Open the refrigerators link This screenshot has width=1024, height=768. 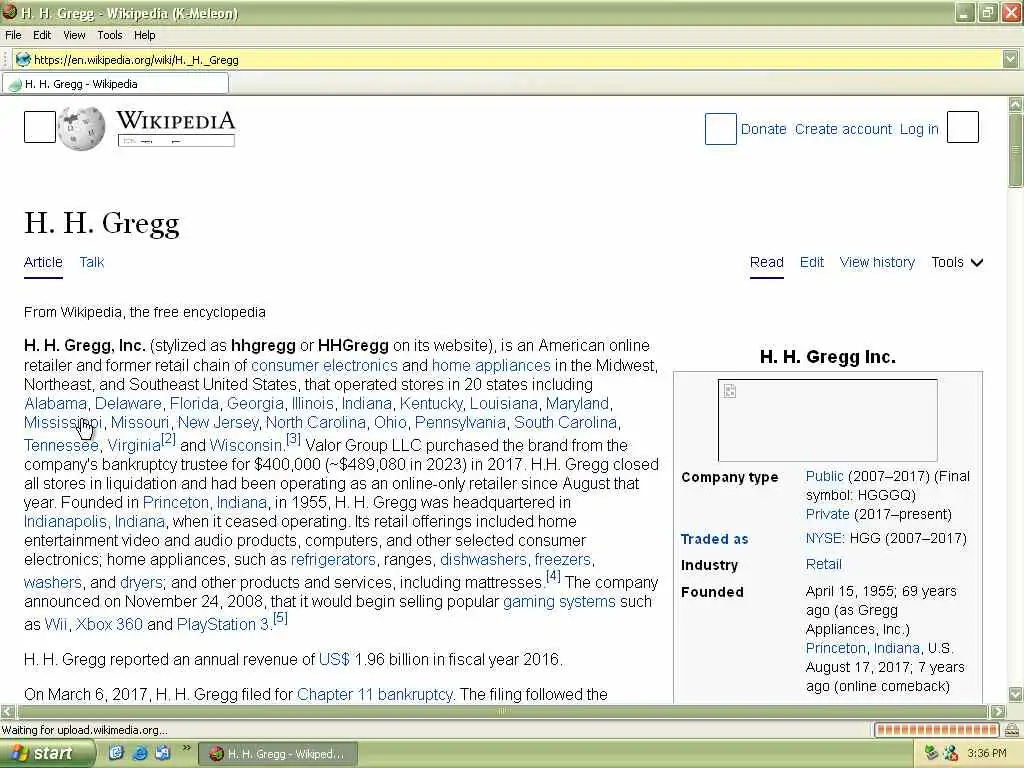tap(333, 560)
